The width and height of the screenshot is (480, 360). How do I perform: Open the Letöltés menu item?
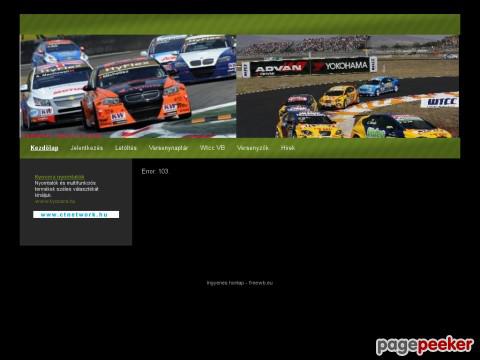tap(126, 148)
